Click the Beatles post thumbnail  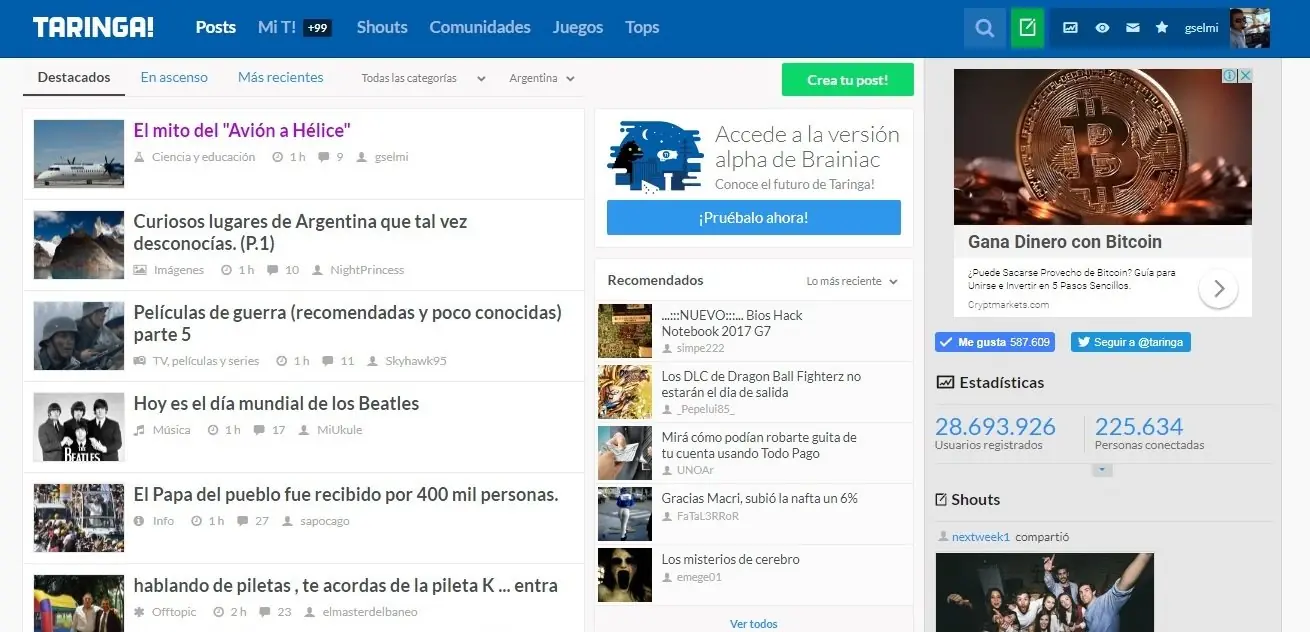(x=79, y=427)
